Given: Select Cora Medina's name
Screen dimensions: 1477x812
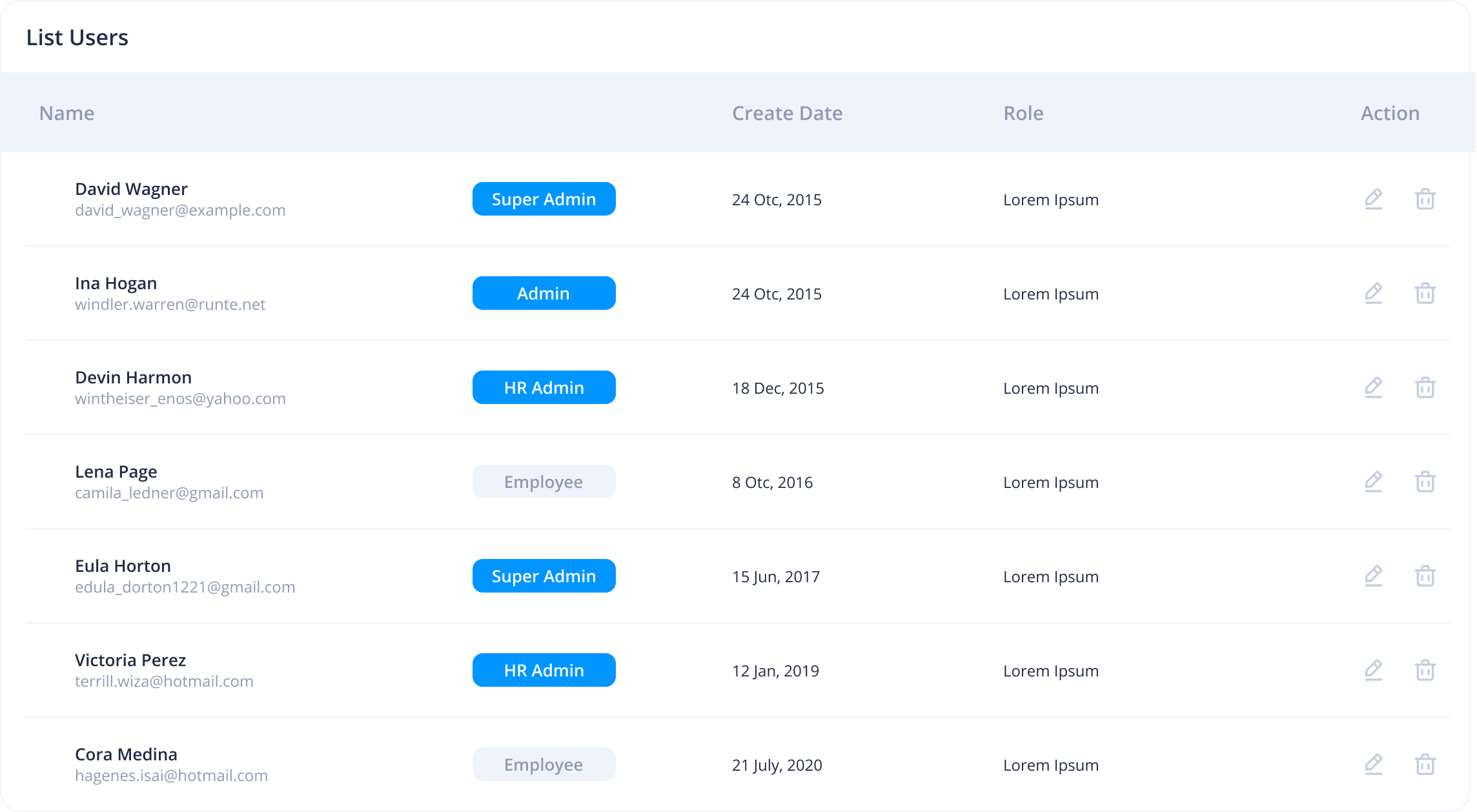Looking at the screenshot, I should coord(126,754).
